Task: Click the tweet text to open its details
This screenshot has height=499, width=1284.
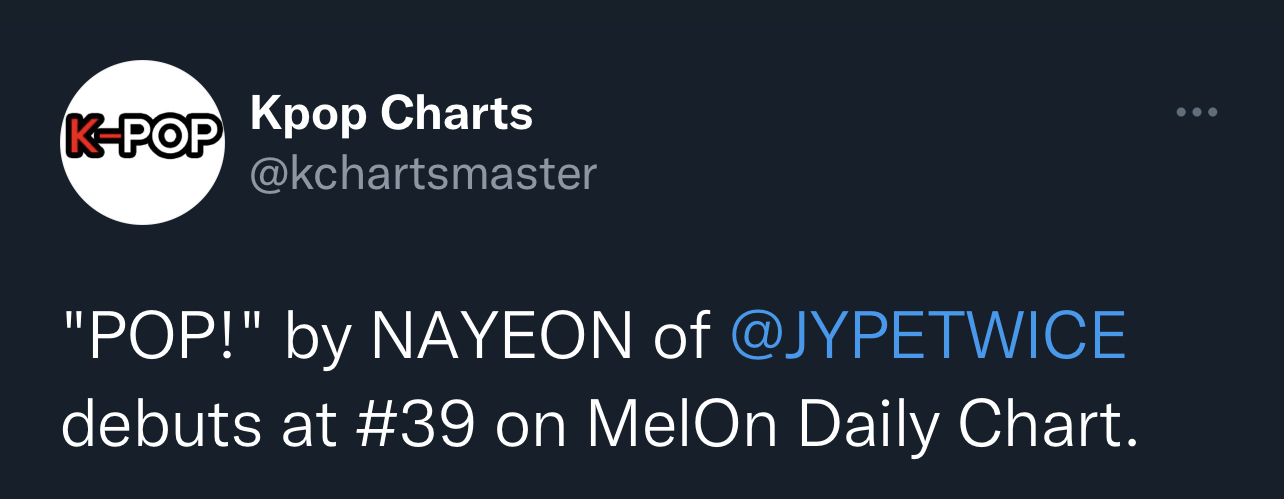Action: pyautogui.click(x=600, y=382)
